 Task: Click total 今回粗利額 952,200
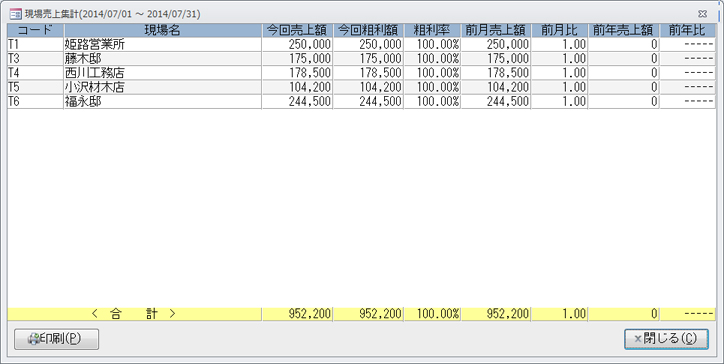pyautogui.click(x=368, y=314)
